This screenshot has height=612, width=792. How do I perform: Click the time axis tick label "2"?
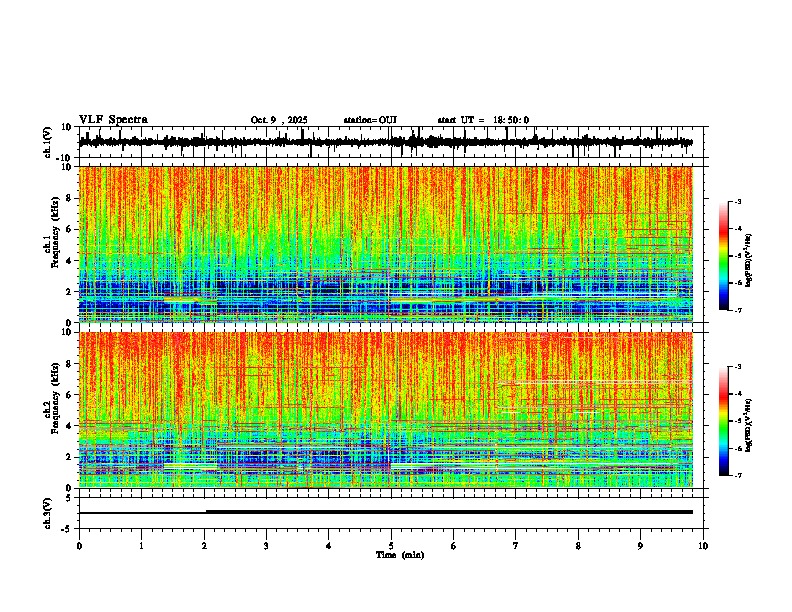pyautogui.click(x=204, y=546)
